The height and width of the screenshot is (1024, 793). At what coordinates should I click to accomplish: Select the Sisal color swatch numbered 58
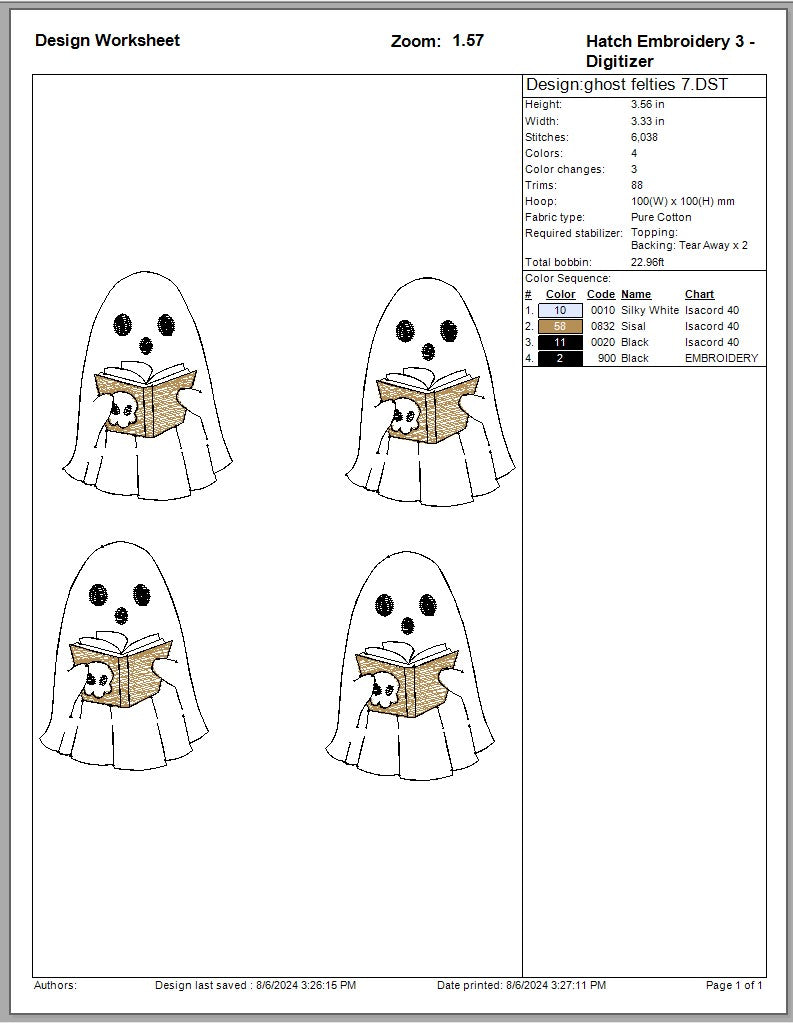(x=560, y=326)
